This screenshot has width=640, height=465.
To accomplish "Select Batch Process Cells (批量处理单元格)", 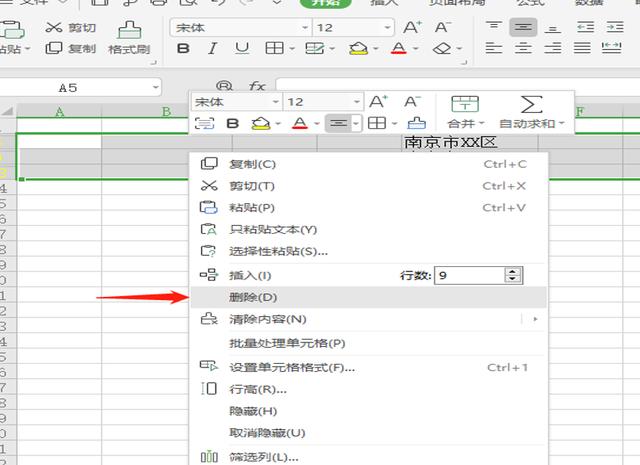I will [x=369, y=343].
